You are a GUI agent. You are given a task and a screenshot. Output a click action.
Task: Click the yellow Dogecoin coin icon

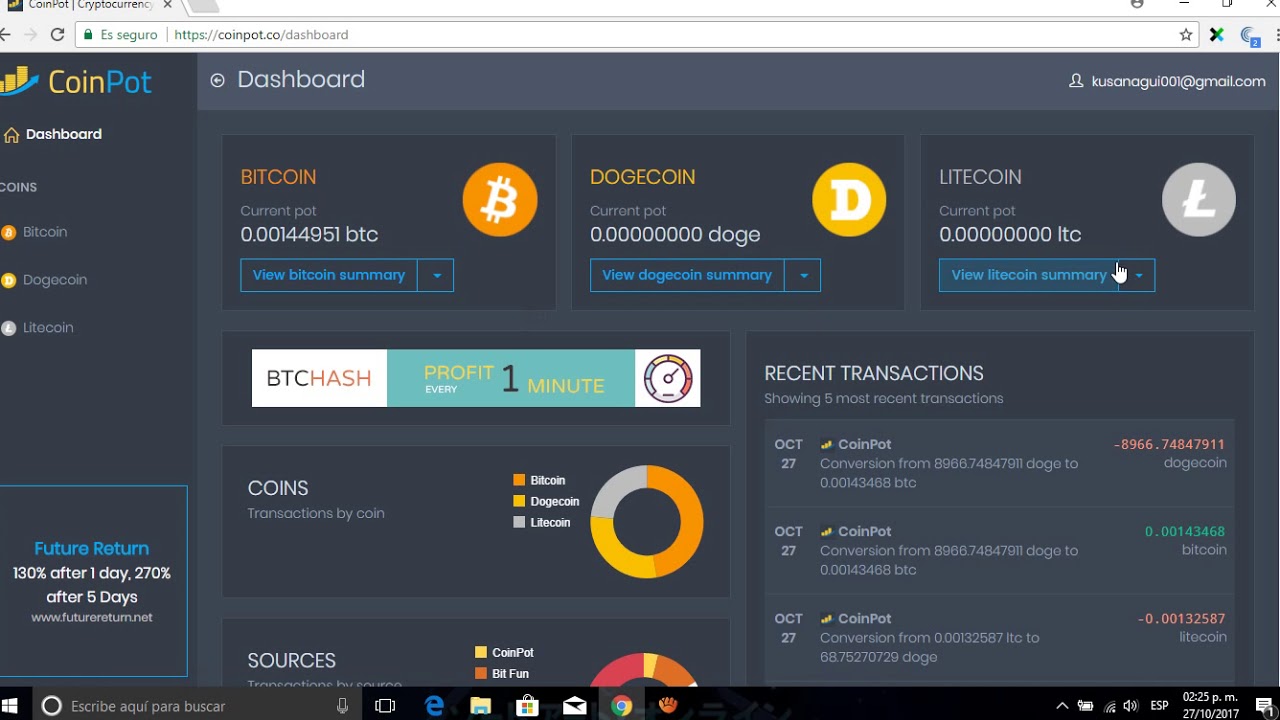click(849, 200)
